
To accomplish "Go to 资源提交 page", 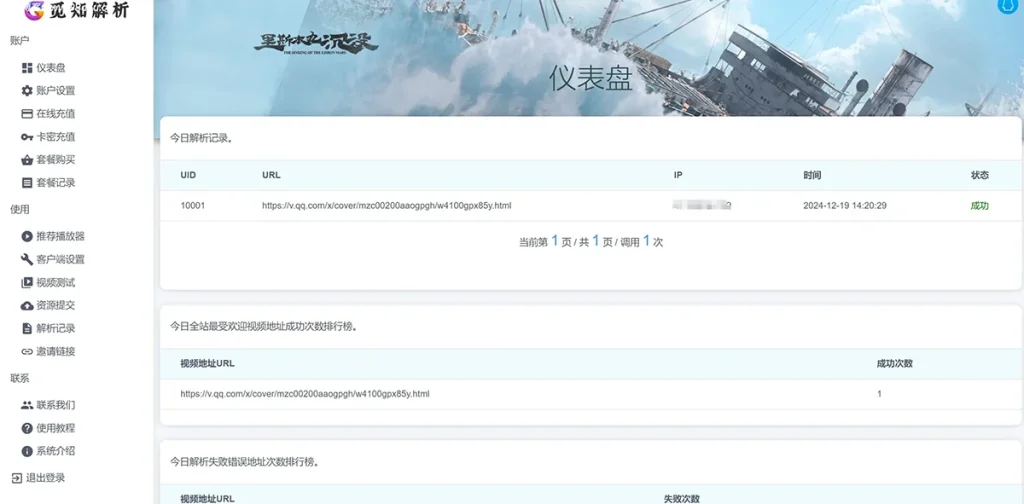I will 55,306.
